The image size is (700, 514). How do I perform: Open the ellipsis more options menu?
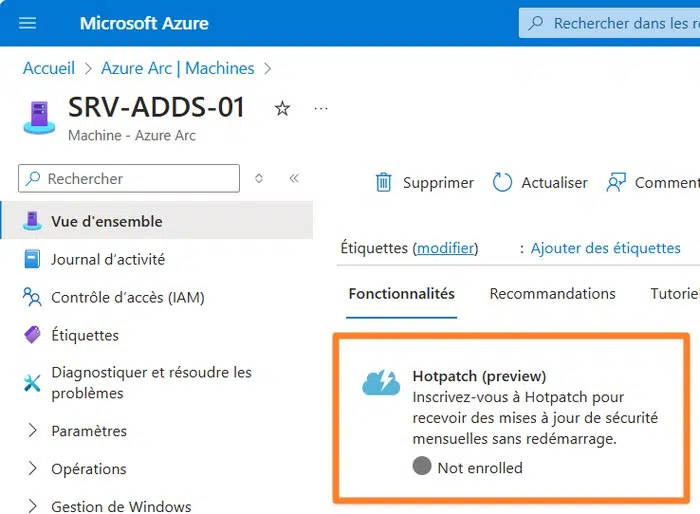(x=320, y=108)
